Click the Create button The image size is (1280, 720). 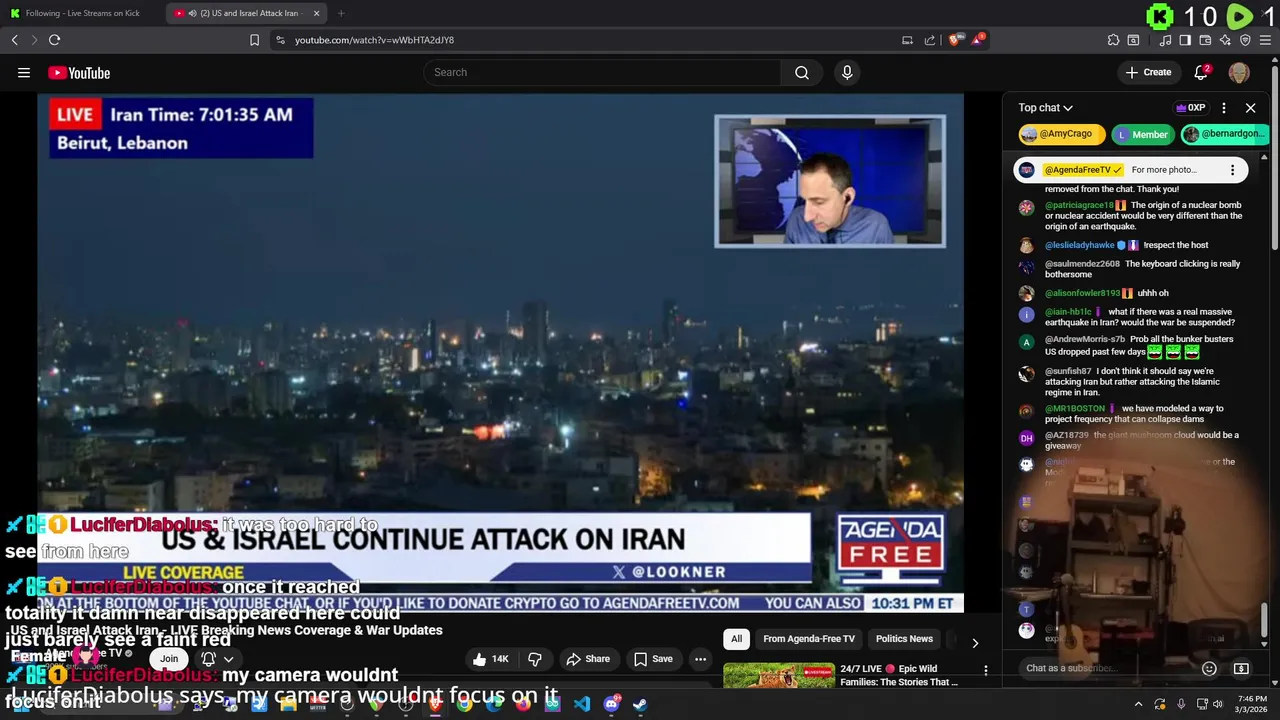coord(1148,72)
